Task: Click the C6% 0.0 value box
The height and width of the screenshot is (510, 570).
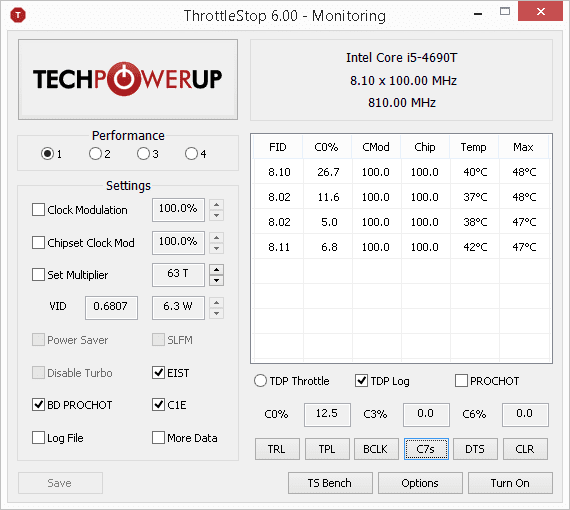Action: 525,414
